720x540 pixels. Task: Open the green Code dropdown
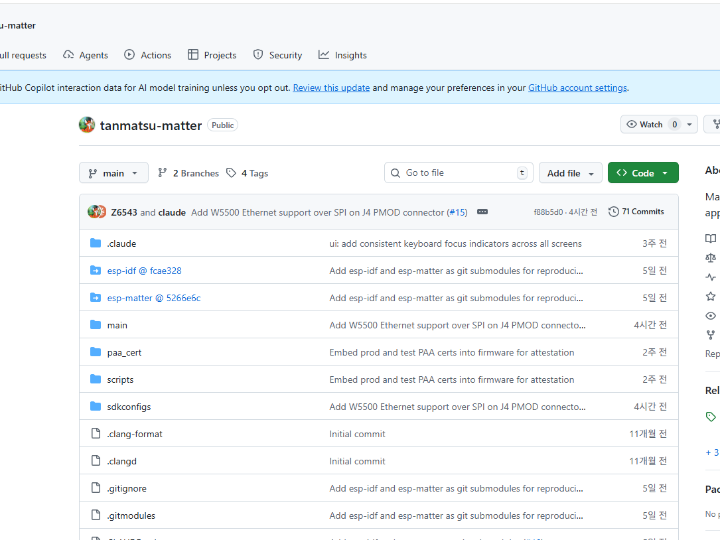(642, 173)
